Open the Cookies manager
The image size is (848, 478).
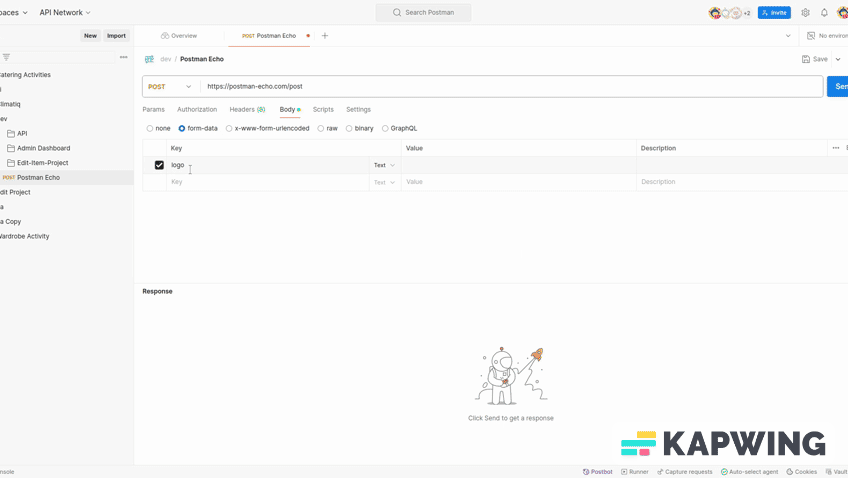[x=801, y=472]
